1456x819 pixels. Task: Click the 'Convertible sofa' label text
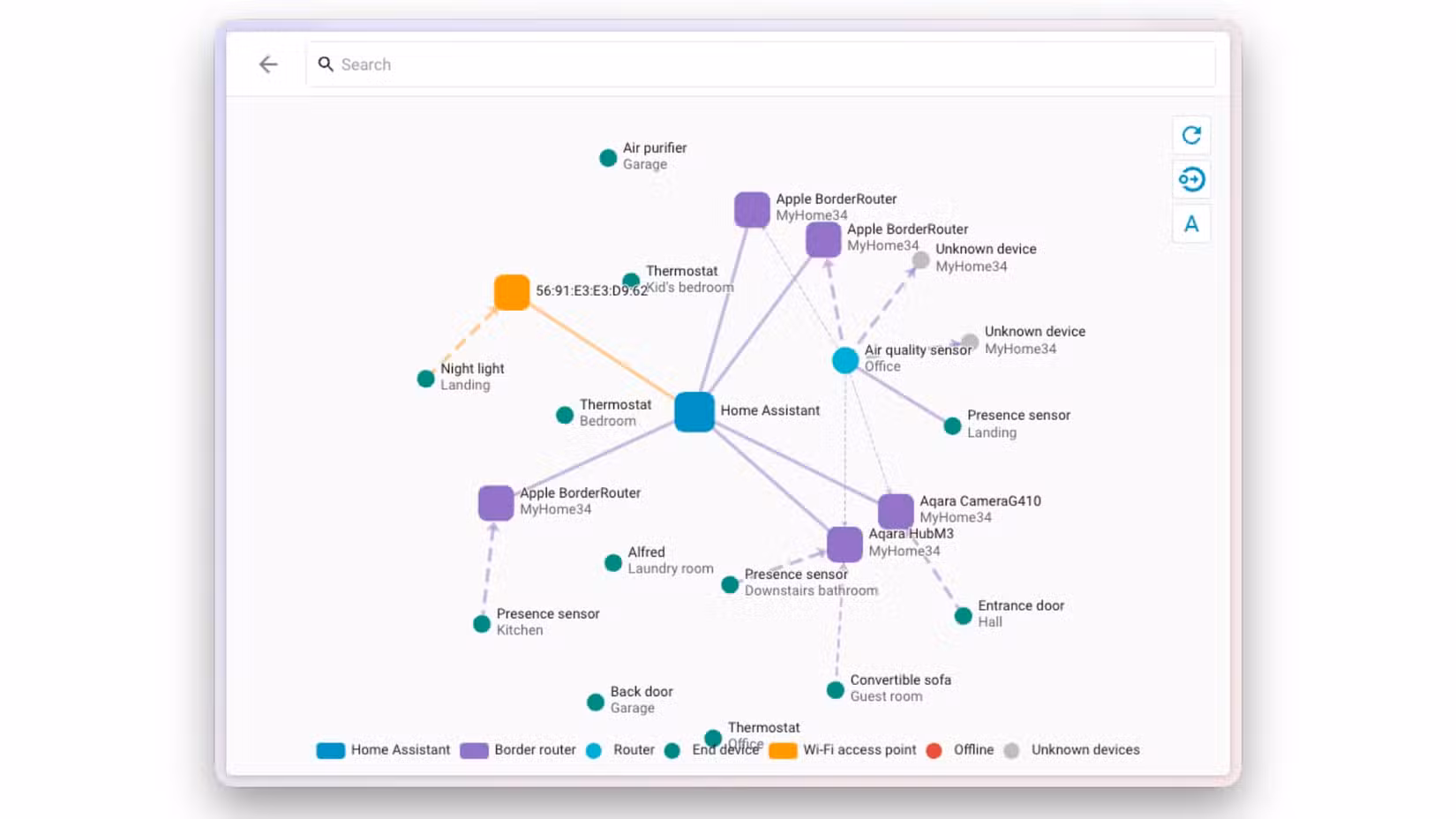[900, 680]
